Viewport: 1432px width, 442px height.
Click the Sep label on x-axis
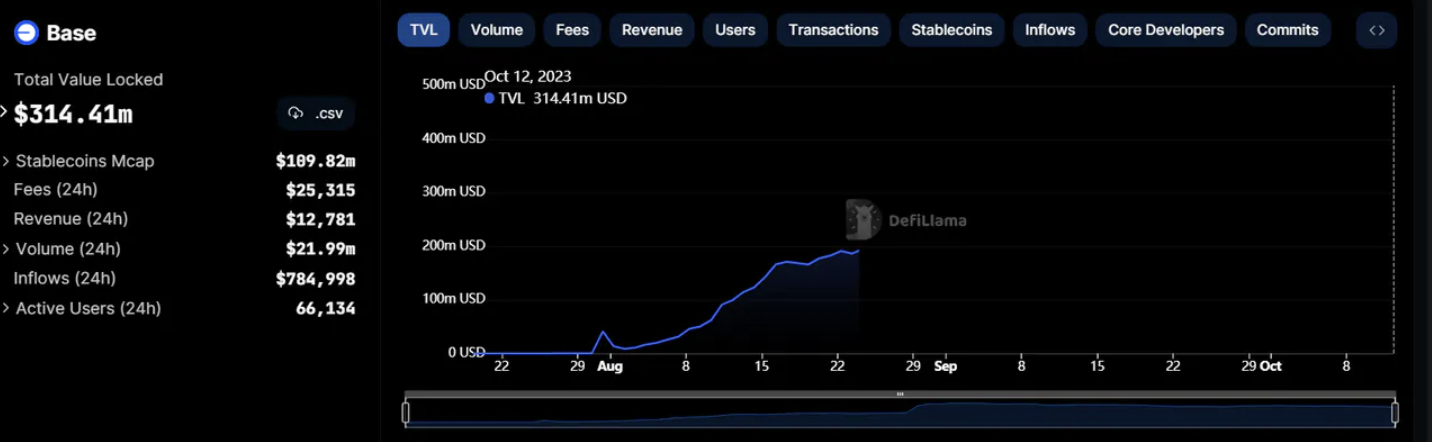coord(945,366)
